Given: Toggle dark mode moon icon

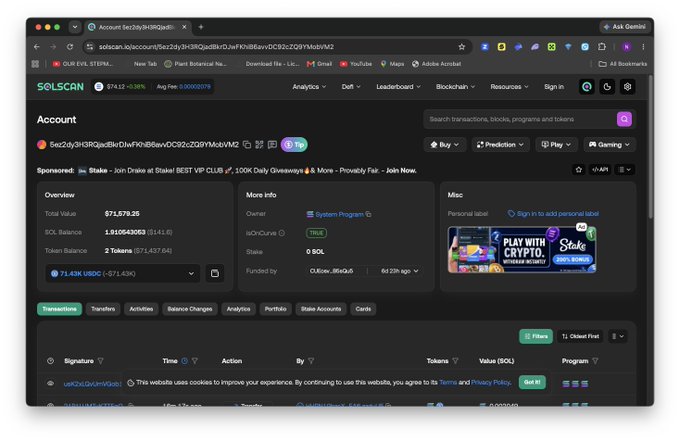Looking at the screenshot, I should pyautogui.click(x=607, y=87).
